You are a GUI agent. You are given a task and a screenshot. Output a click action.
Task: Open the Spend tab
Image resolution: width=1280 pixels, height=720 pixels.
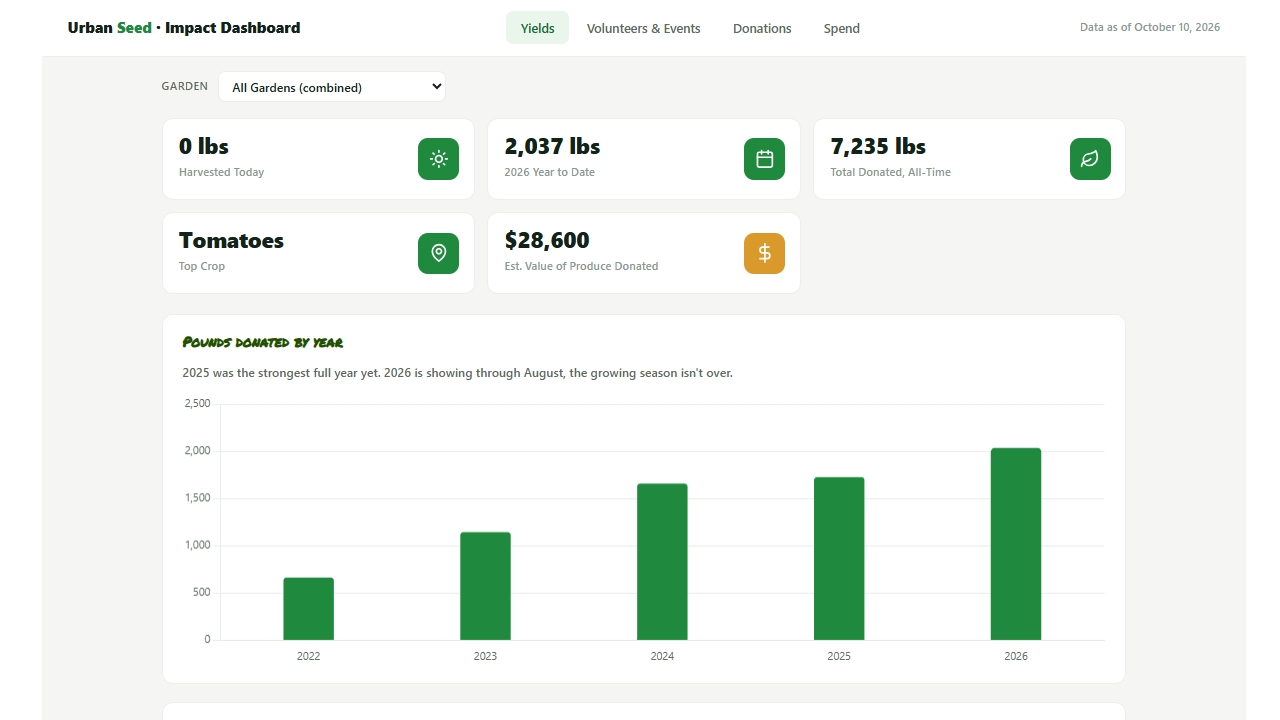[x=841, y=28]
